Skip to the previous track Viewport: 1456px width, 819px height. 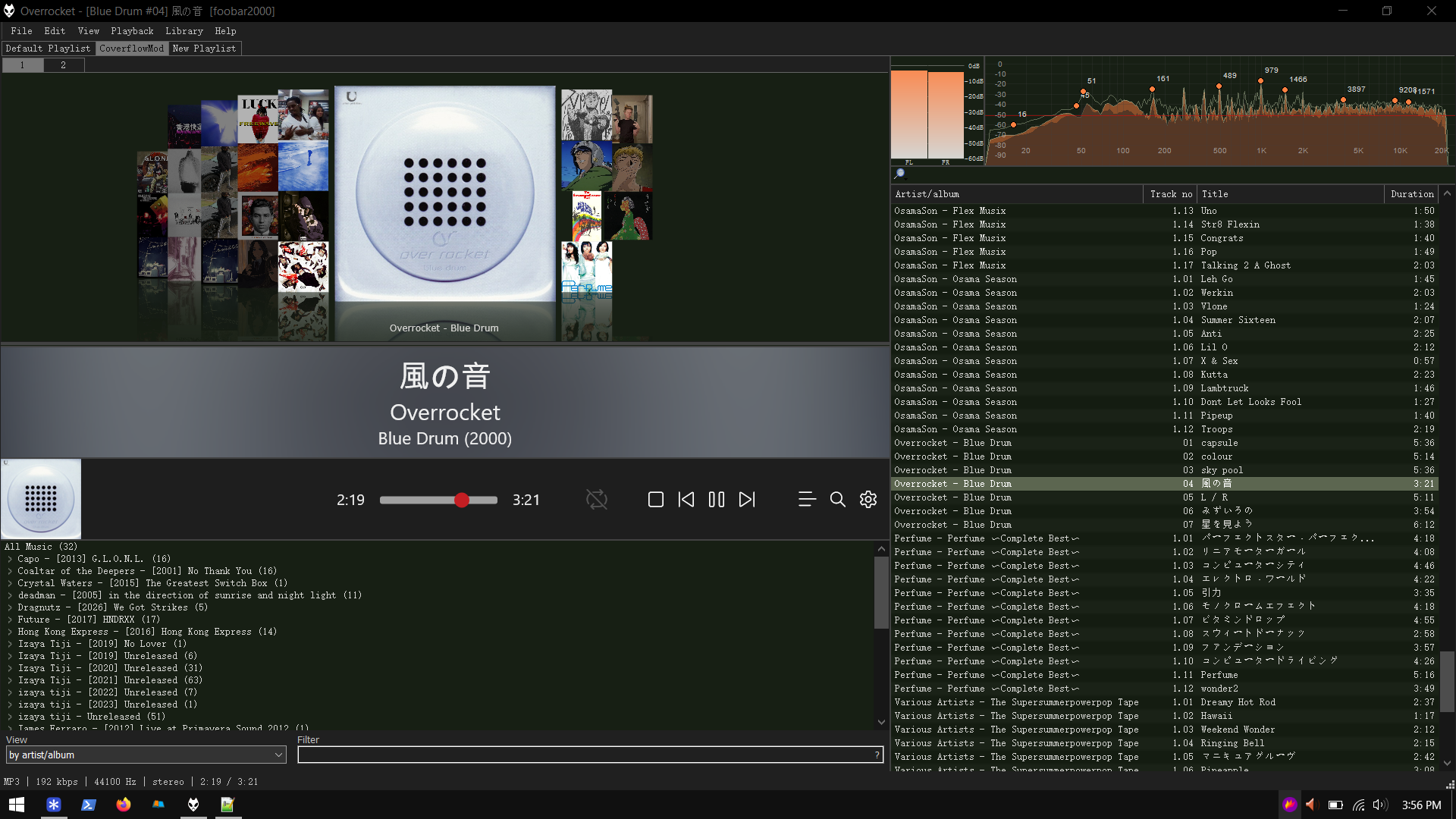coord(686,500)
